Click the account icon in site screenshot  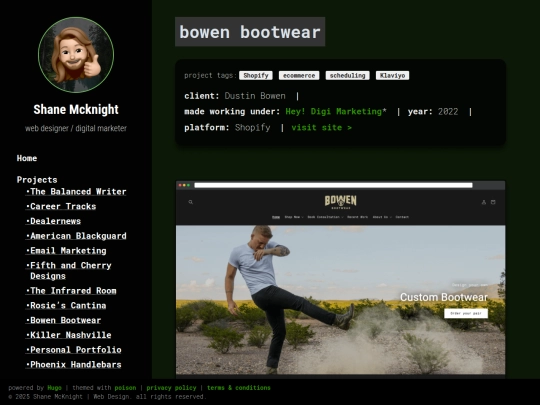(x=484, y=202)
